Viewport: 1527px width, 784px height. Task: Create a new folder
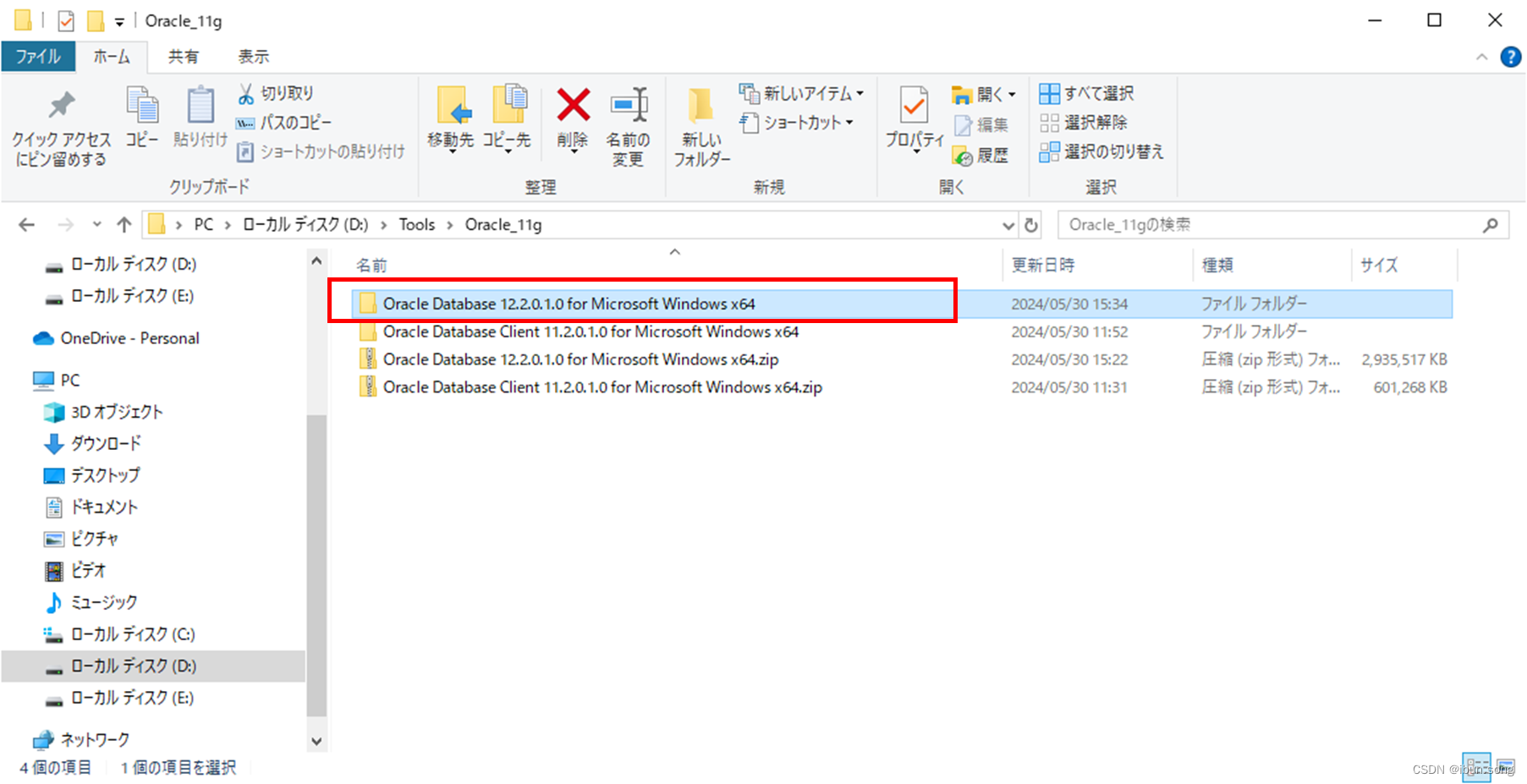[x=701, y=127]
